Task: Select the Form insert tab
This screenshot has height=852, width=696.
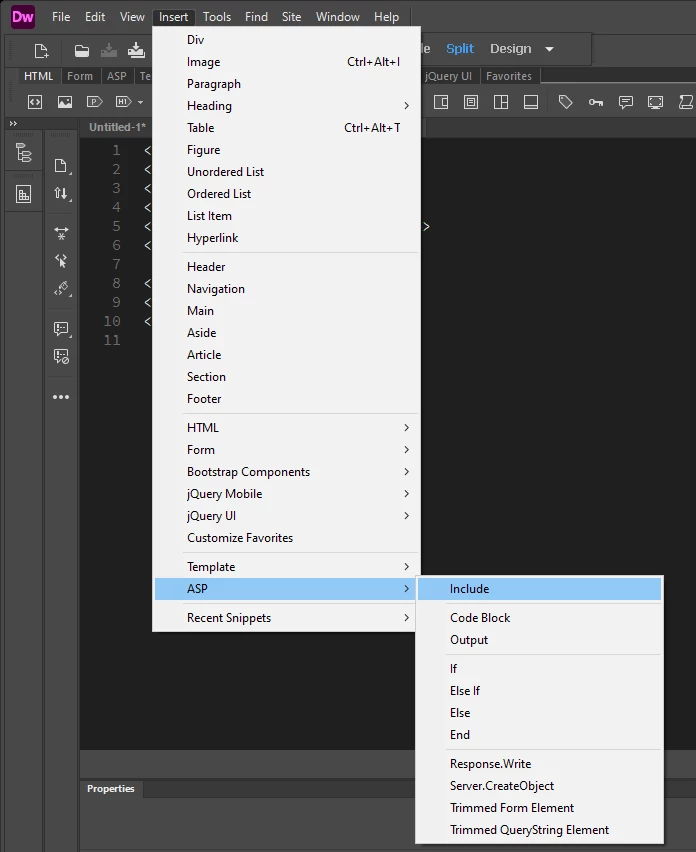Action: coord(80,76)
